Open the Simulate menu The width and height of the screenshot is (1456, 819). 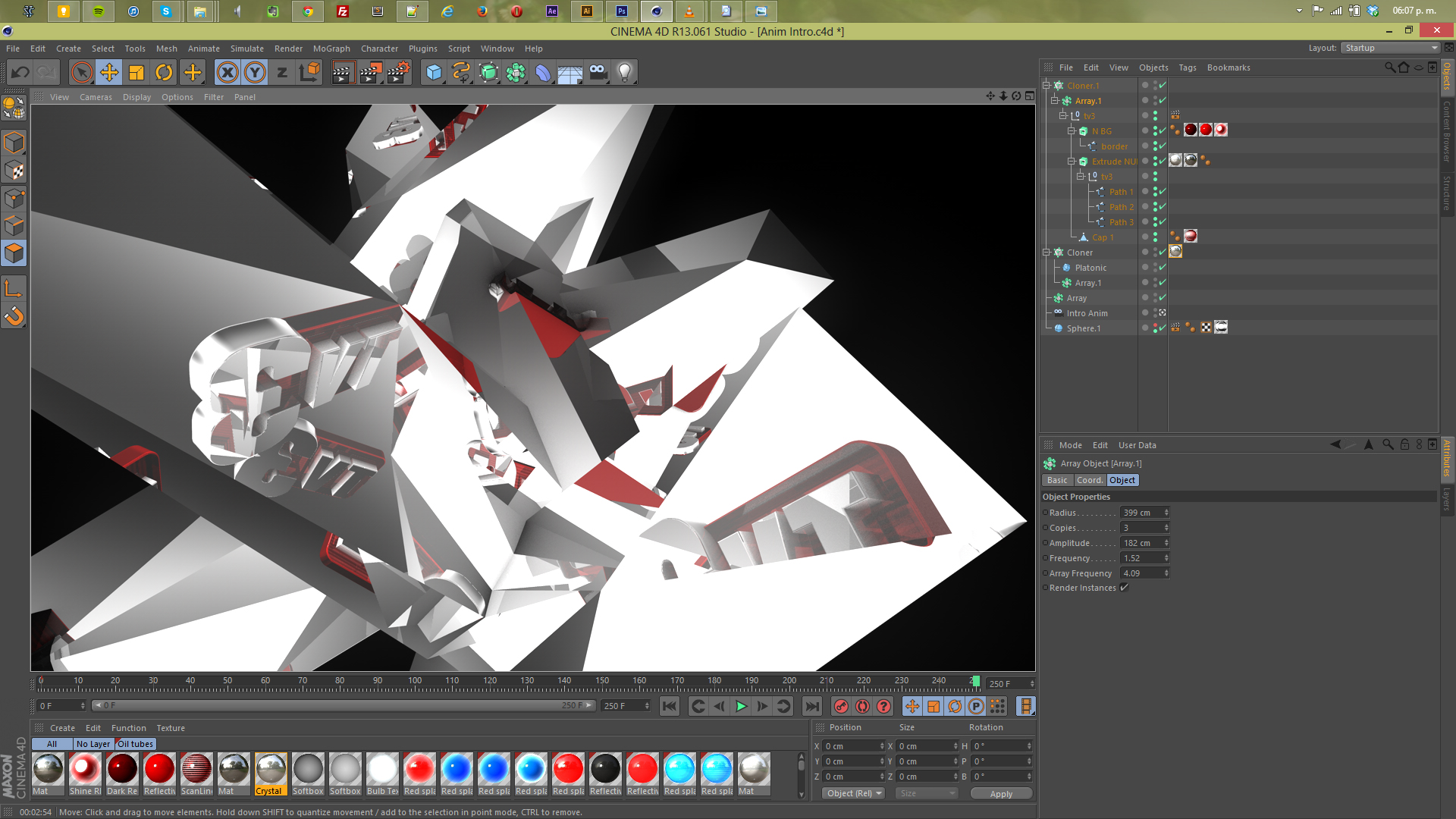(247, 49)
